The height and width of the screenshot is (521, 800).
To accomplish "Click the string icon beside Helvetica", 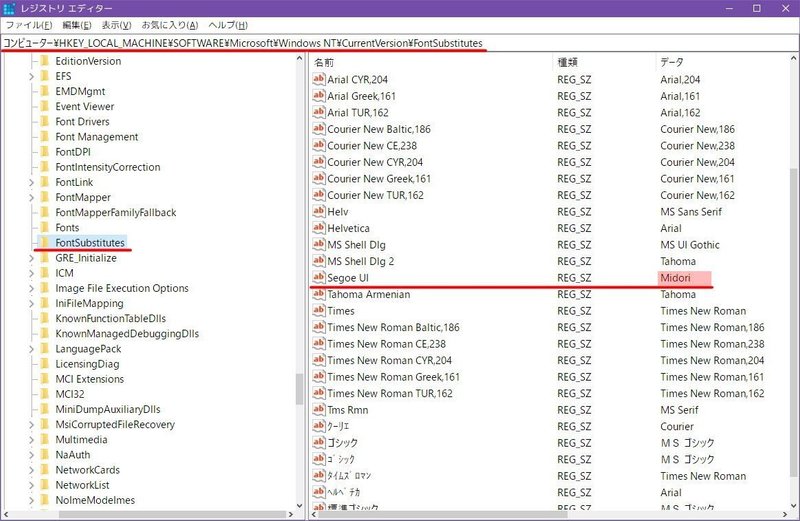I will coord(319,228).
